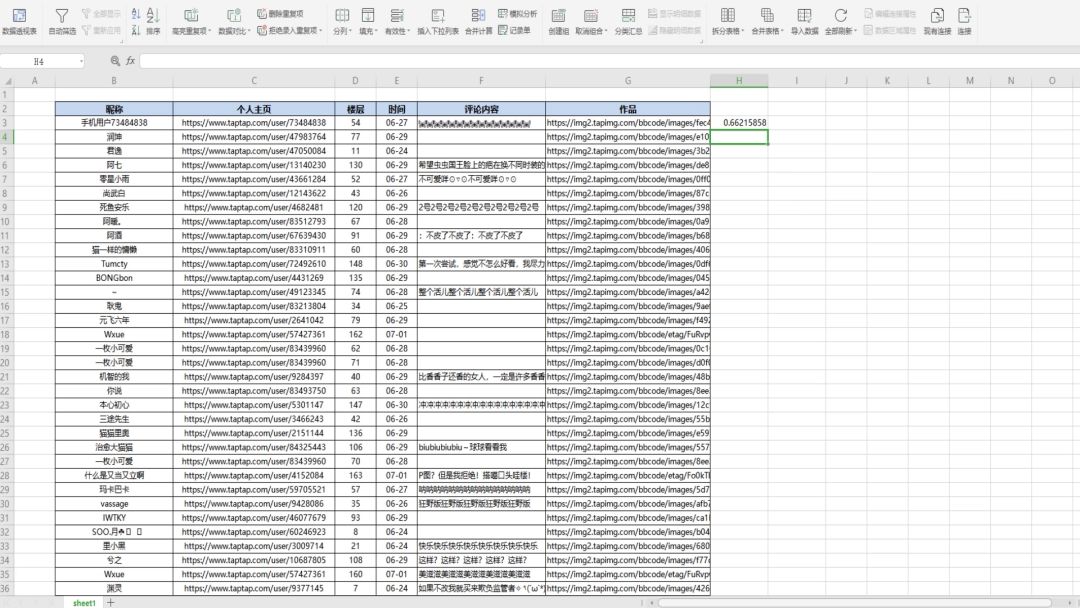Select column header 个人主页 cell
Viewport: 1080px width, 608px height.
coord(254,108)
